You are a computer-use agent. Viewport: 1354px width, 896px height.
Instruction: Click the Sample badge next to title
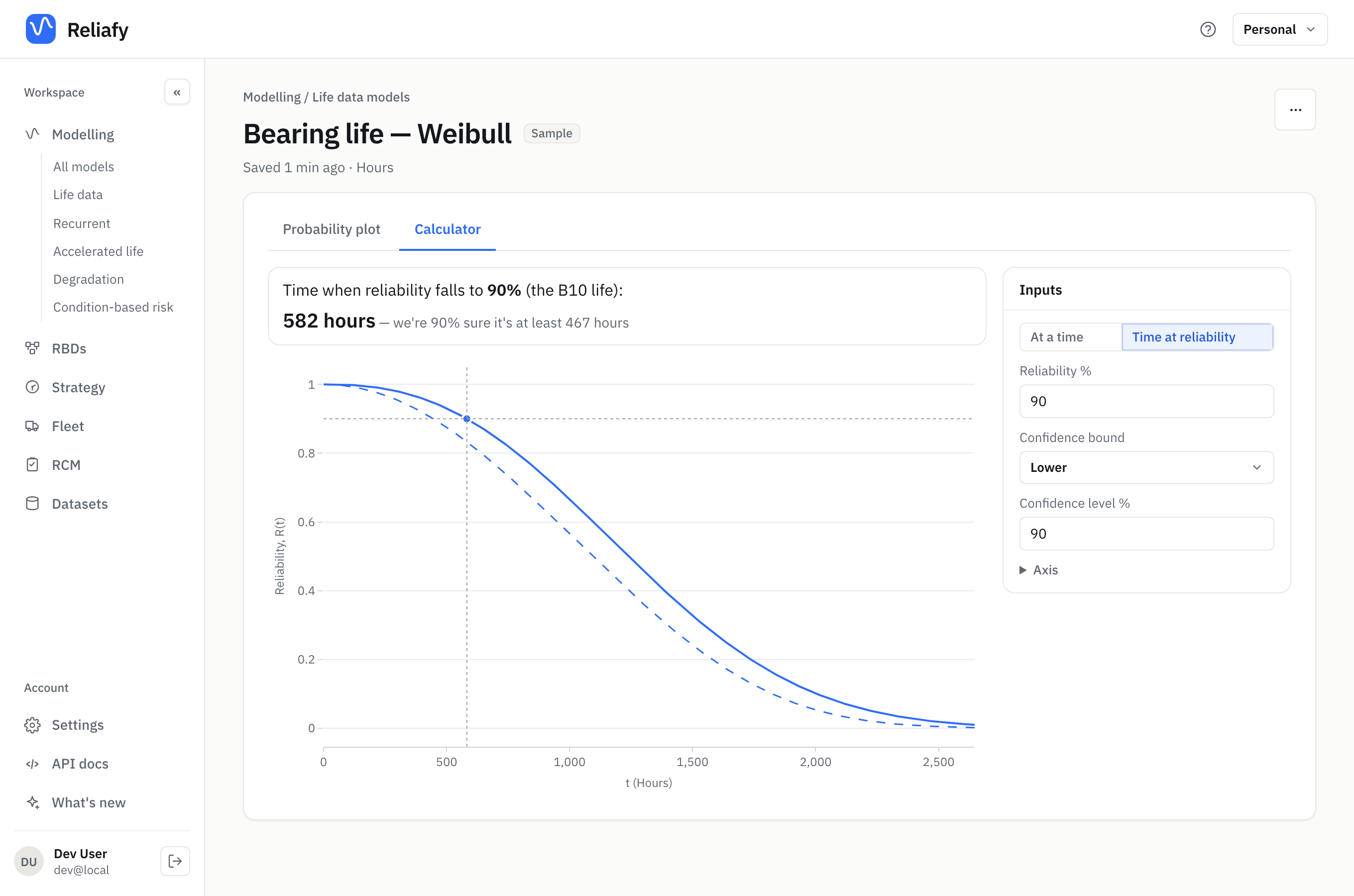(552, 133)
